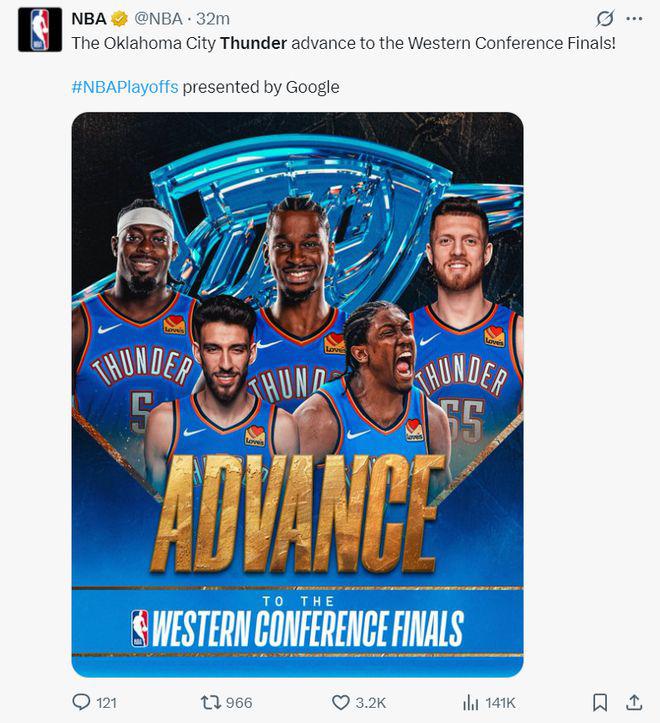Bookmark this NBA post
The height and width of the screenshot is (723, 660).
[600, 703]
